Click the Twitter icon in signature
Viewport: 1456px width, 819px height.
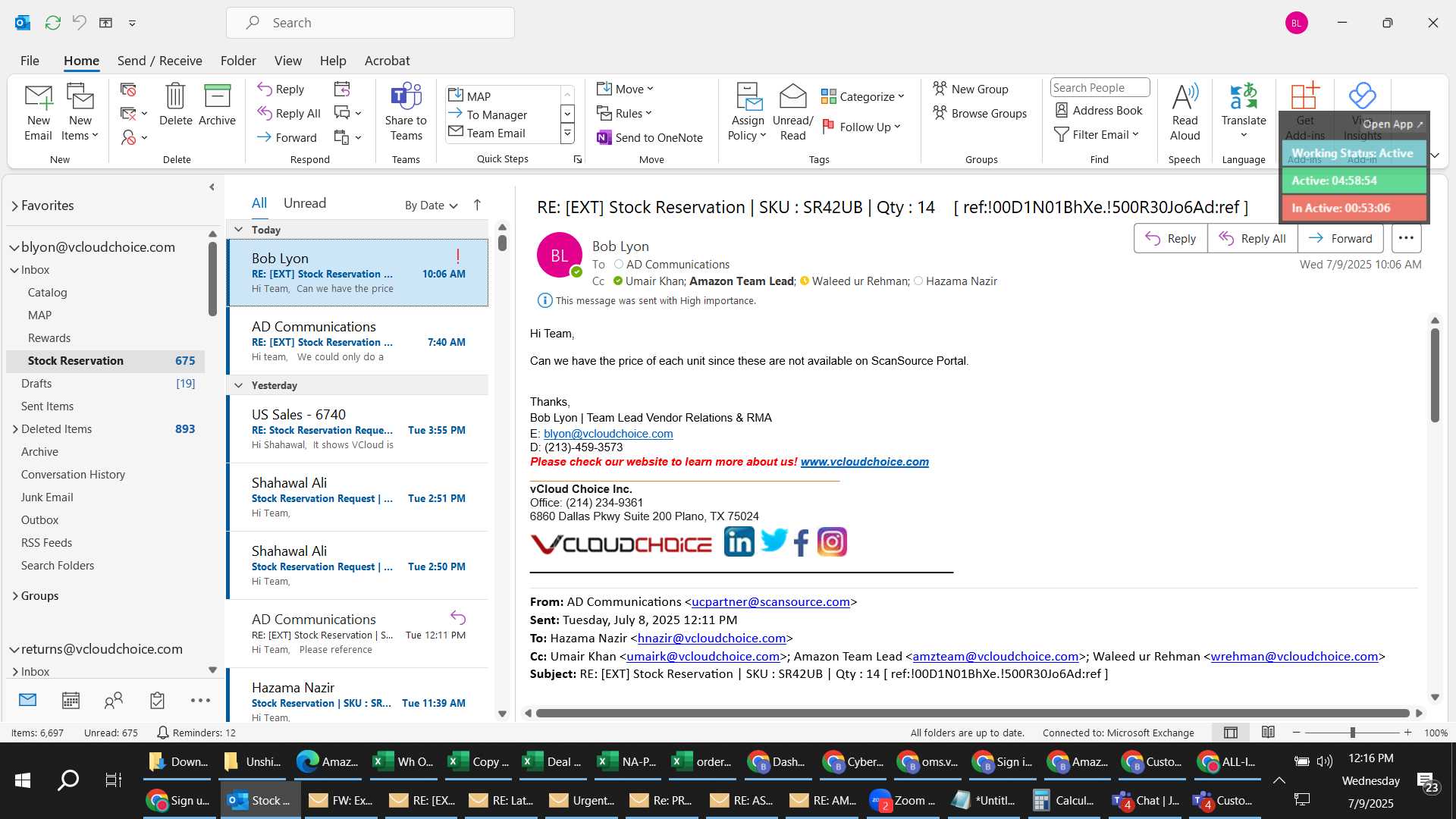[774, 541]
